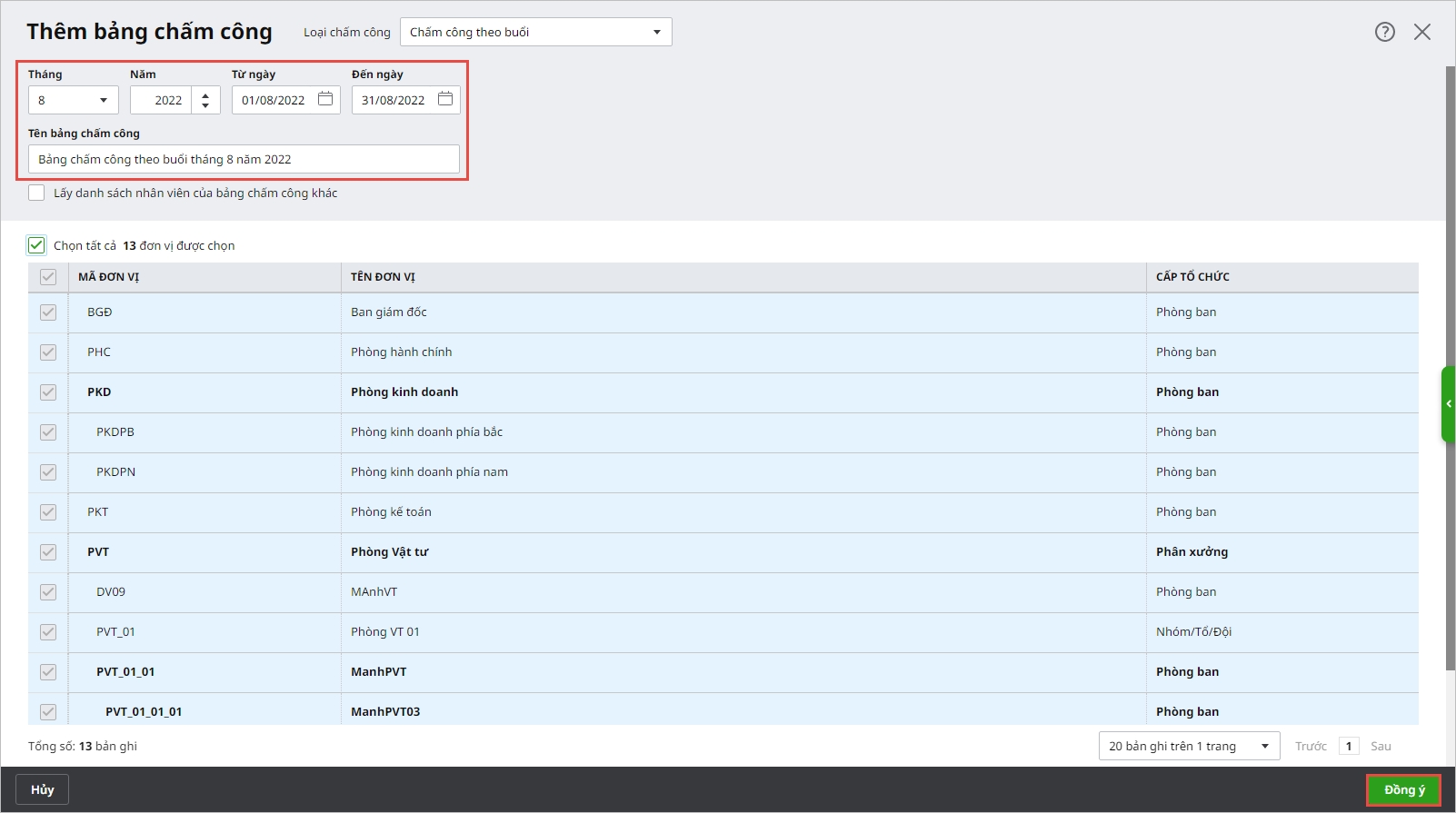Toggle the checkbox for row PHC
Screen dimensions: 1456x813
(x=48, y=352)
